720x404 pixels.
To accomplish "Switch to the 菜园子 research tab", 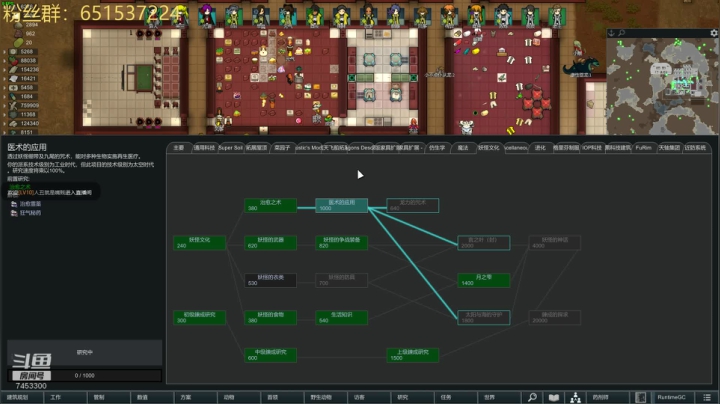I will (282, 148).
